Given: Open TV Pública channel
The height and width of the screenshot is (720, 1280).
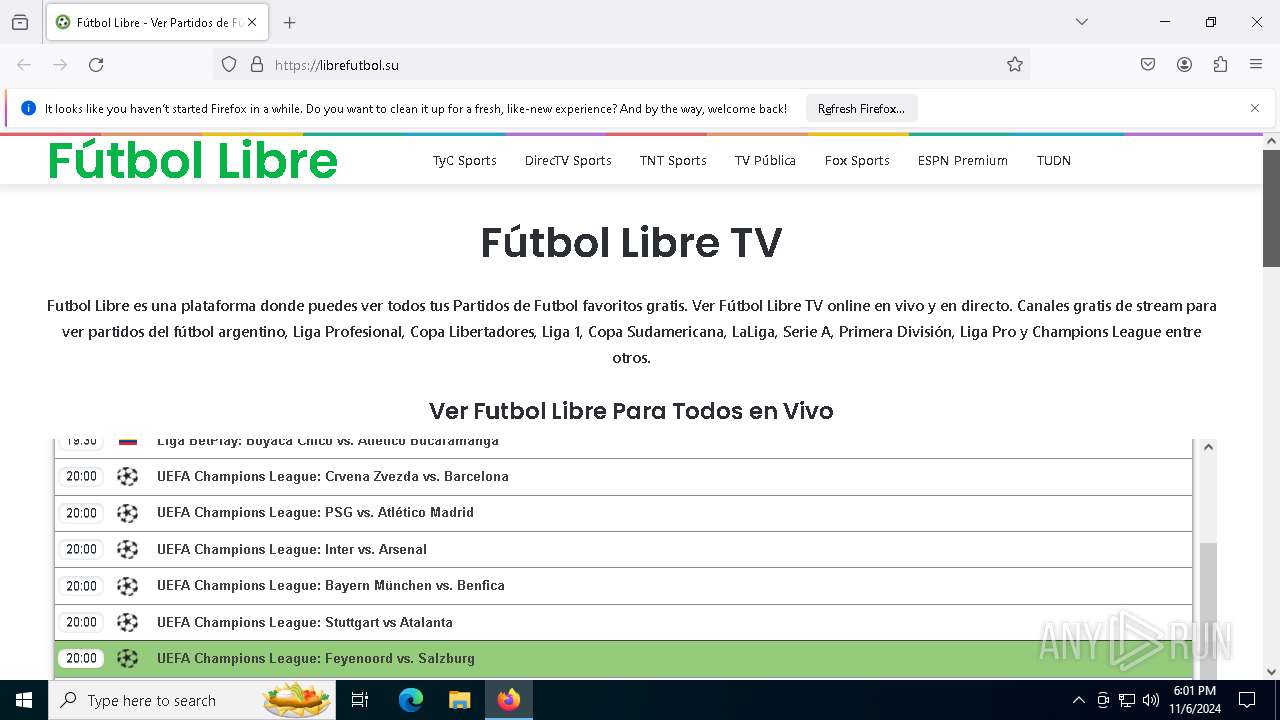Looking at the screenshot, I should [x=765, y=160].
